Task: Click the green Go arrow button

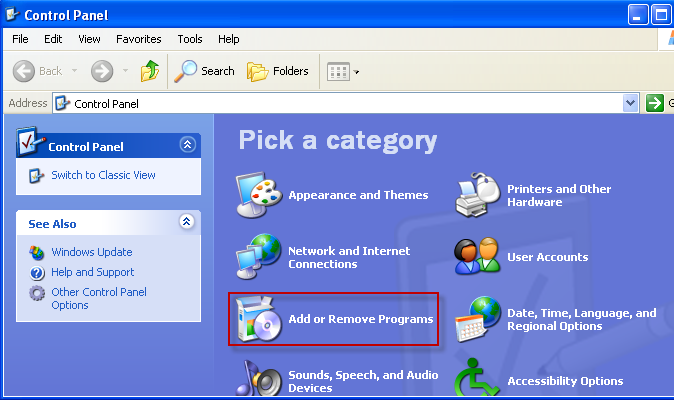Action: [655, 103]
